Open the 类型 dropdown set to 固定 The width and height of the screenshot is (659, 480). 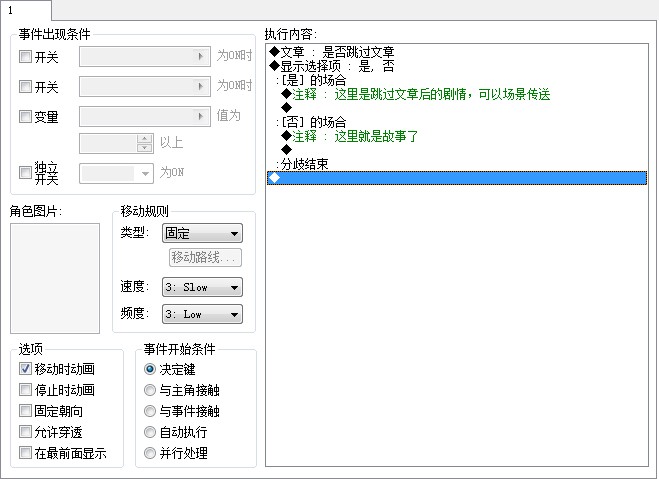tap(202, 233)
